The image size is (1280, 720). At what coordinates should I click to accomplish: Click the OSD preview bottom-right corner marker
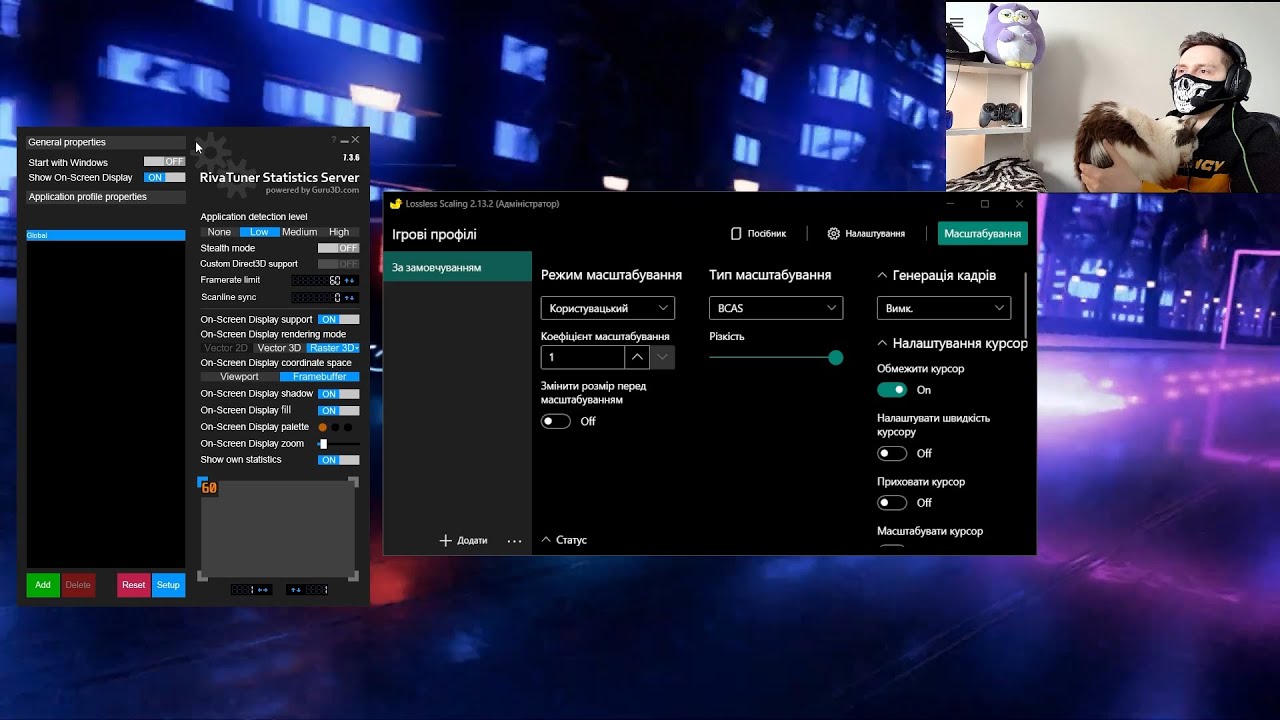coord(353,575)
